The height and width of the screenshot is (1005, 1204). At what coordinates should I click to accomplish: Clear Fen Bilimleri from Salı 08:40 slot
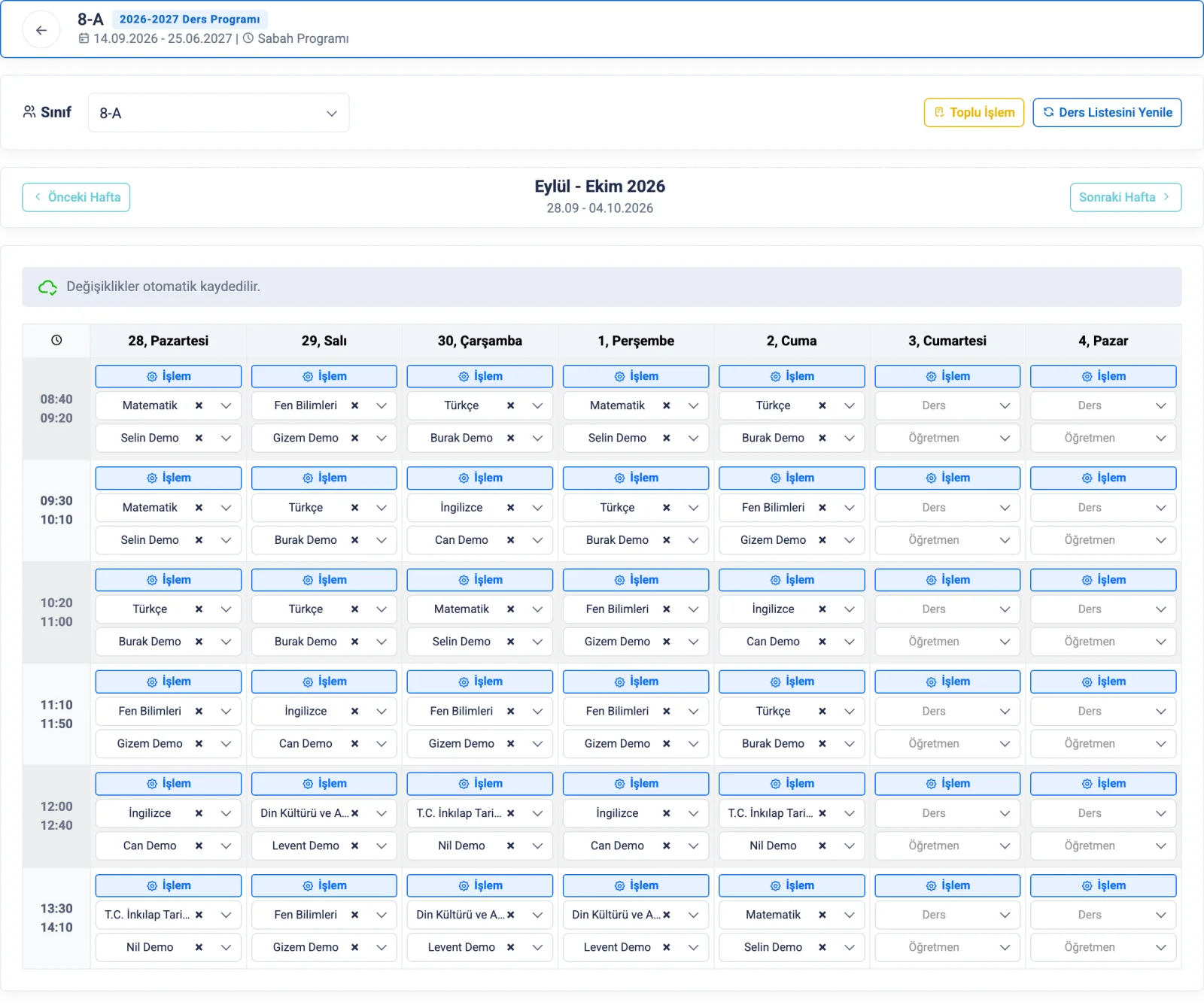354,405
